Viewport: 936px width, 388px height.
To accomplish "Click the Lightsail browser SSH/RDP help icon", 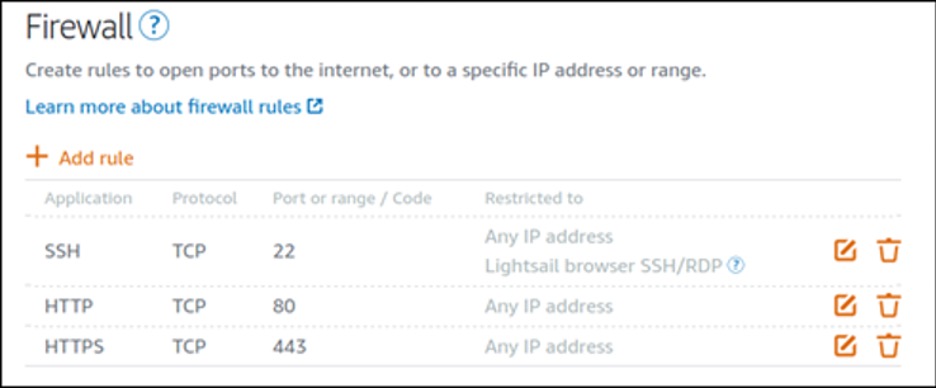I will tap(736, 266).
